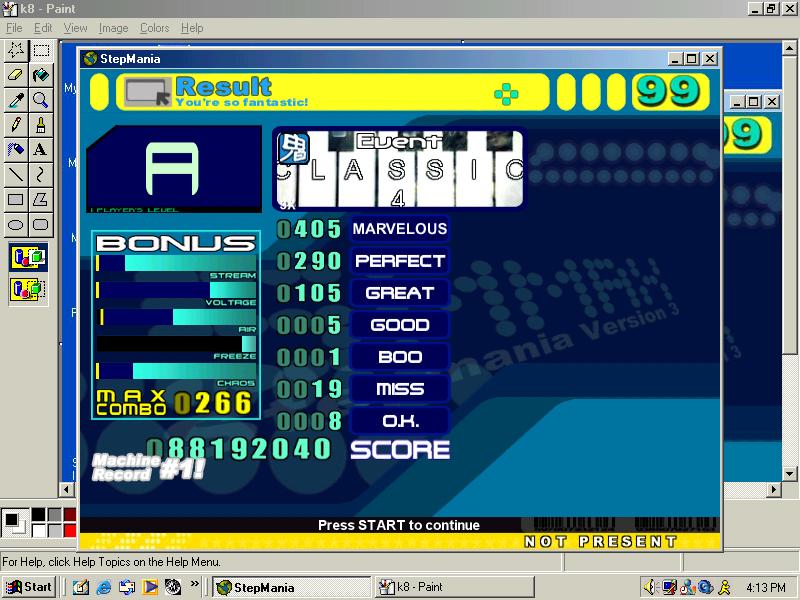Activate the Magnifier tool
This screenshot has height=600, width=800.
tap(41, 100)
